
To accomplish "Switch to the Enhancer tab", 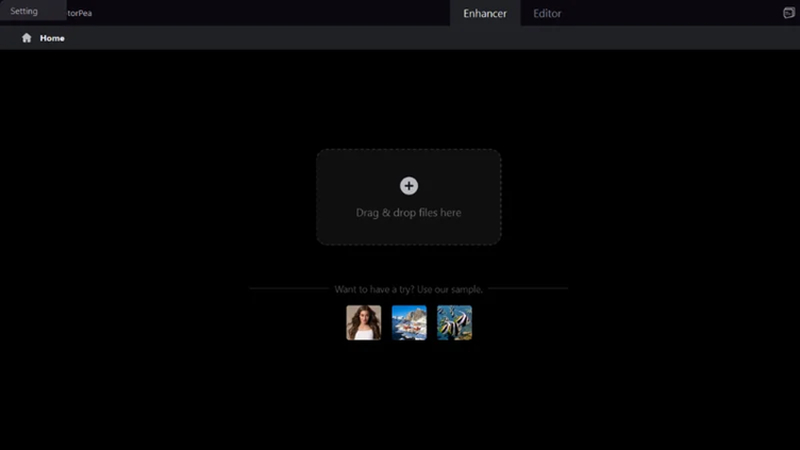I will 485,13.
